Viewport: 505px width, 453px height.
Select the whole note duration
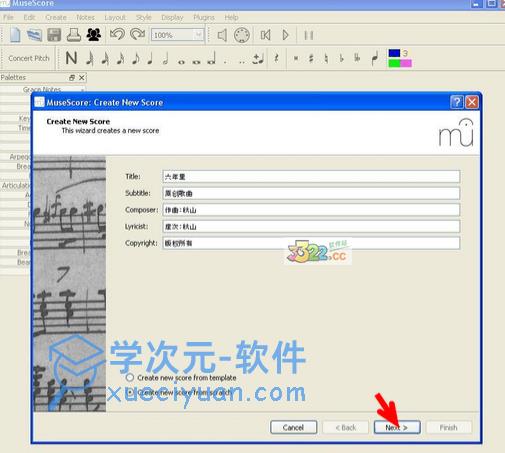tap(181, 62)
